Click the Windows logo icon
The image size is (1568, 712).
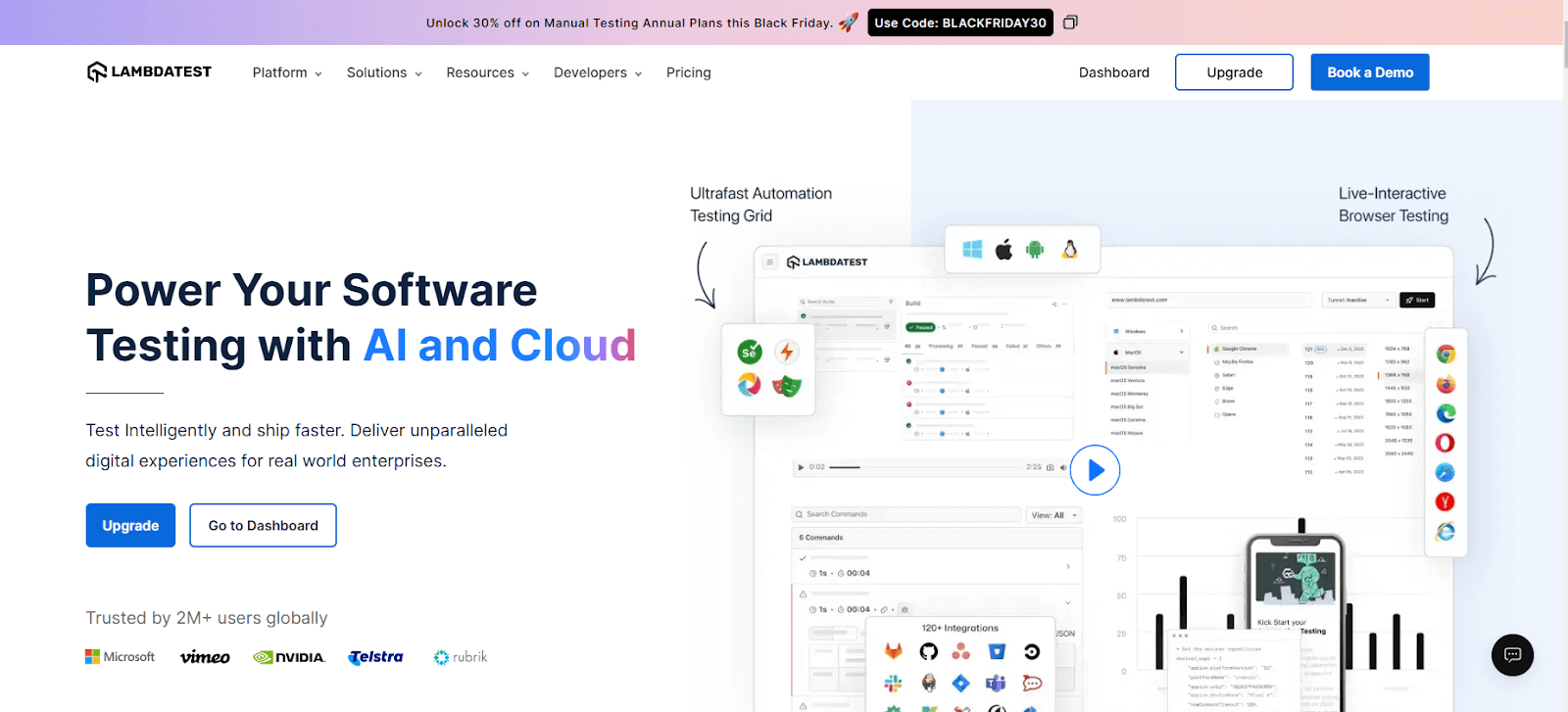point(972,250)
